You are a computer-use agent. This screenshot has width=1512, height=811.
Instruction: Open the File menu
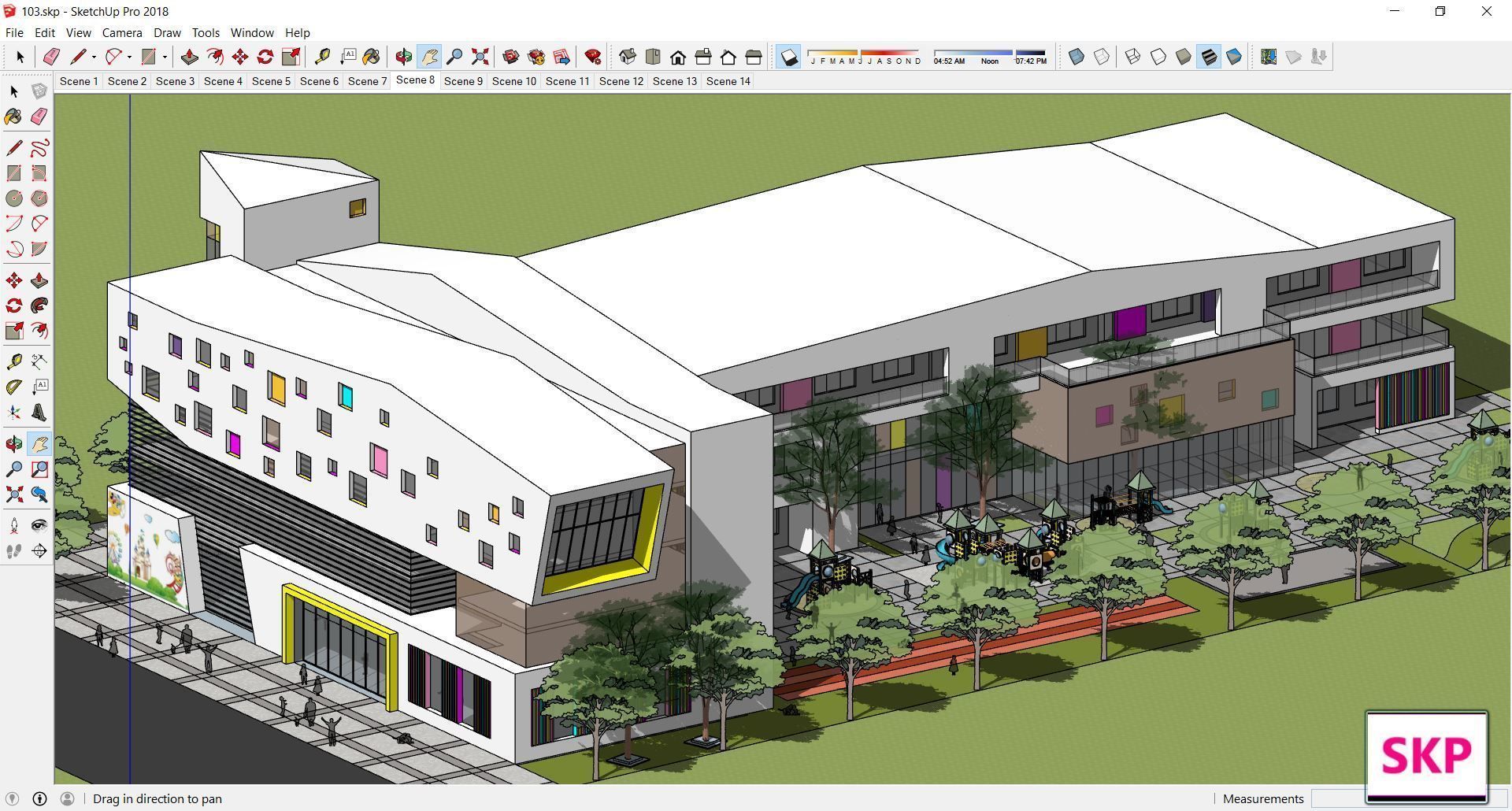coord(14,33)
